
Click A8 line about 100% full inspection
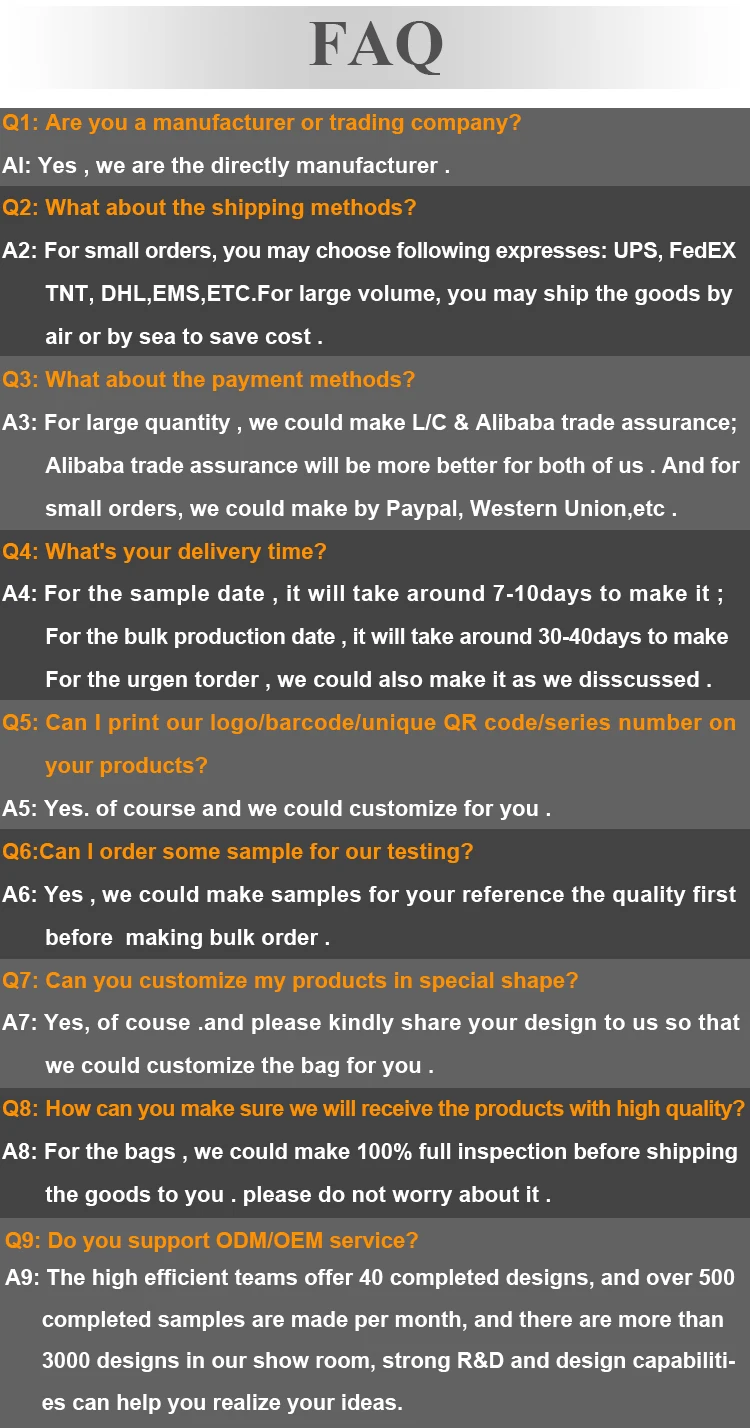[370, 1152]
